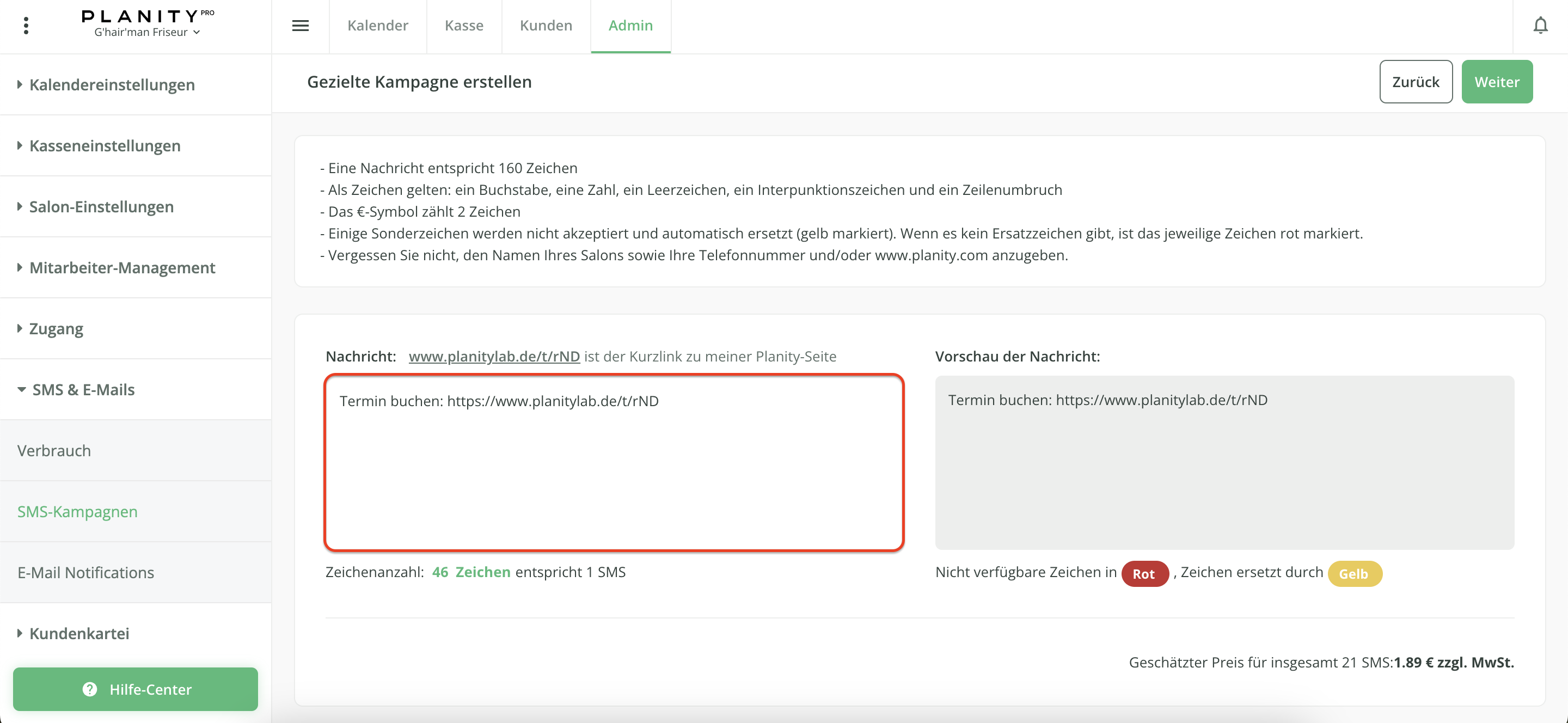Screen dimensions: 1568x723
Task: Click the Zurück button
Action: (x=1415, y=82)
